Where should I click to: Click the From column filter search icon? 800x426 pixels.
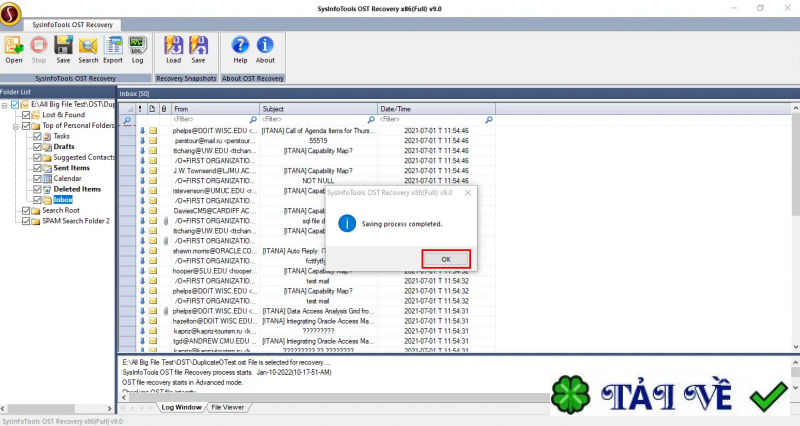[253, 119]
